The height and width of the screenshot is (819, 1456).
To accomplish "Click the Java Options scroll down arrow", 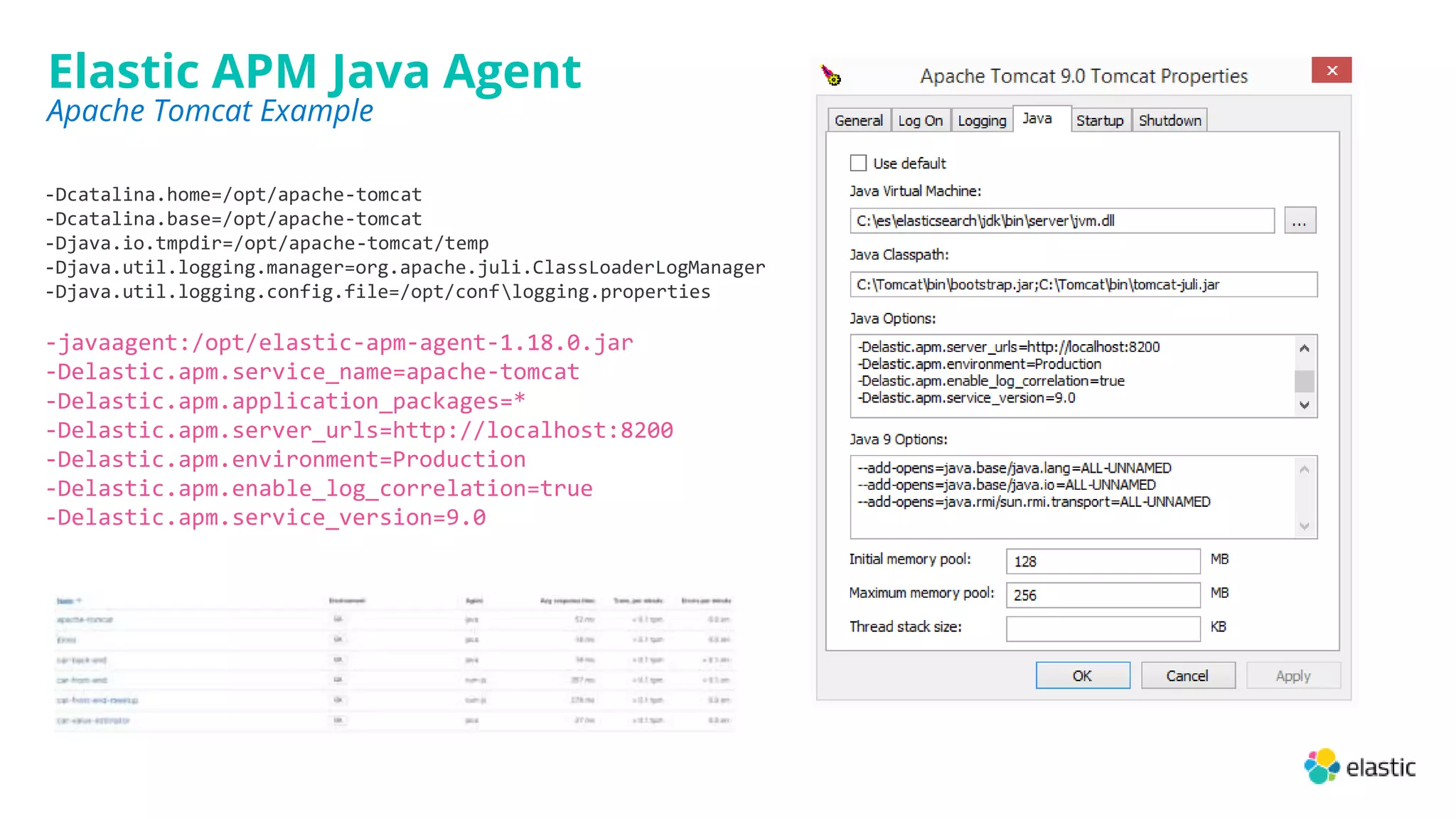I will 1304,405.
